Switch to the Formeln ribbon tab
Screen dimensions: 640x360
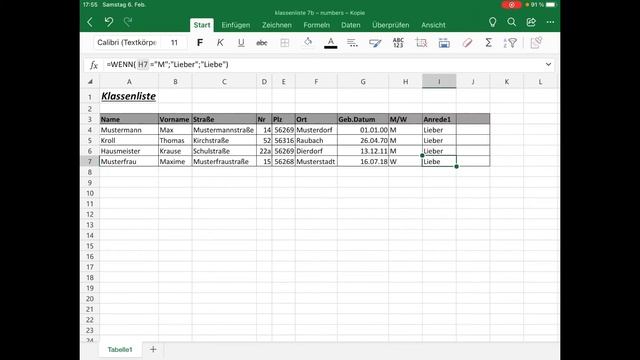pyautogui.click(x=316, y=25)
